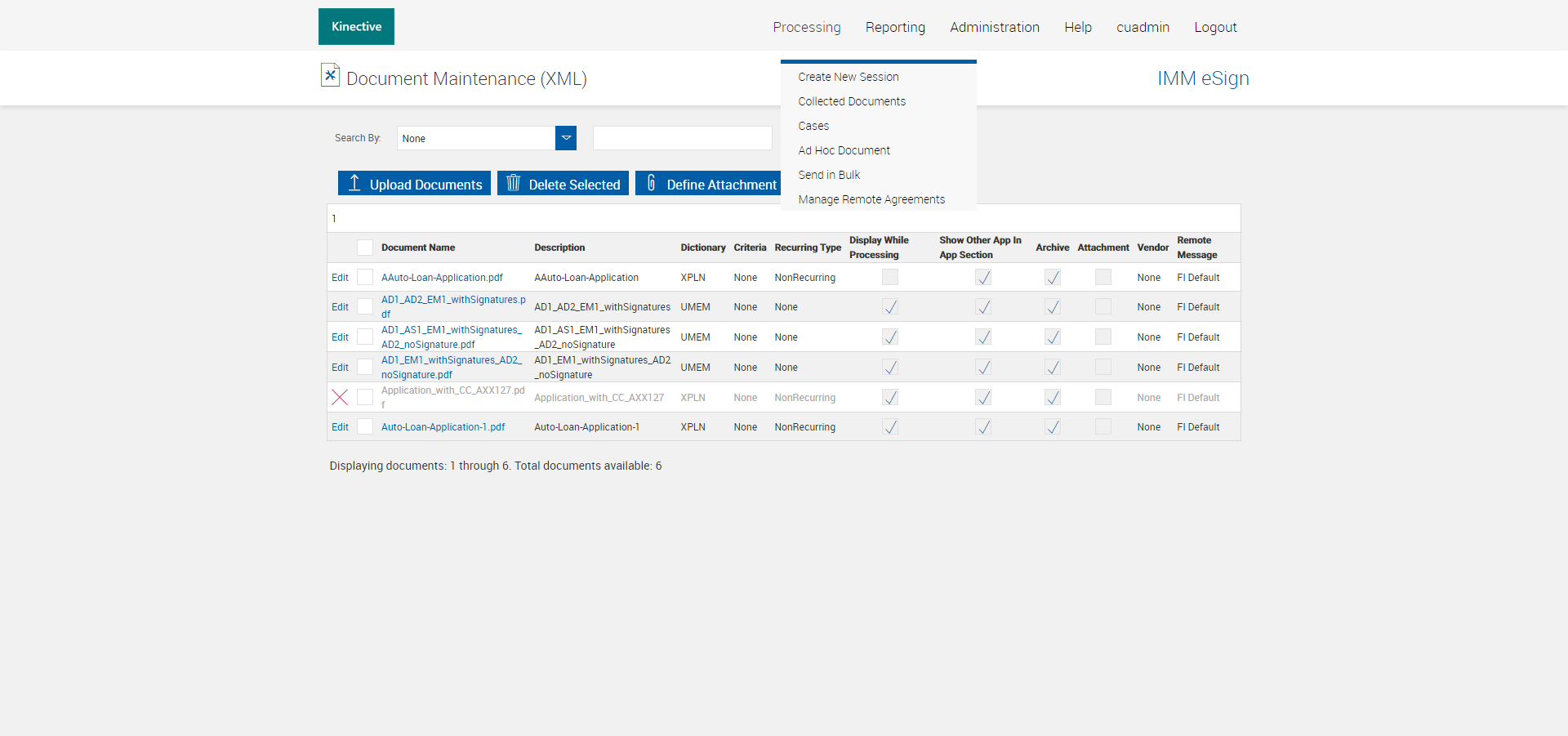This screenshot has width=1568, height=736.
Task: Click the Kinective logo
Action: [x=356, y=27]
